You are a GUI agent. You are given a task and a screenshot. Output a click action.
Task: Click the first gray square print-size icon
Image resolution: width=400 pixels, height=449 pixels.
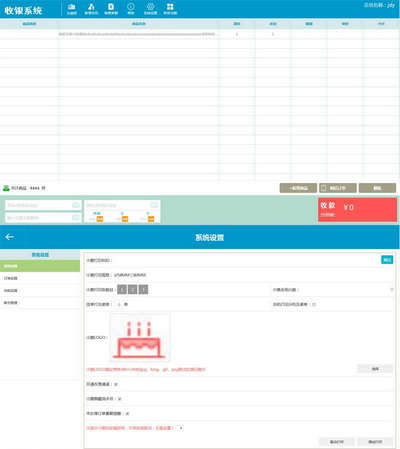(x=122, y=289)
